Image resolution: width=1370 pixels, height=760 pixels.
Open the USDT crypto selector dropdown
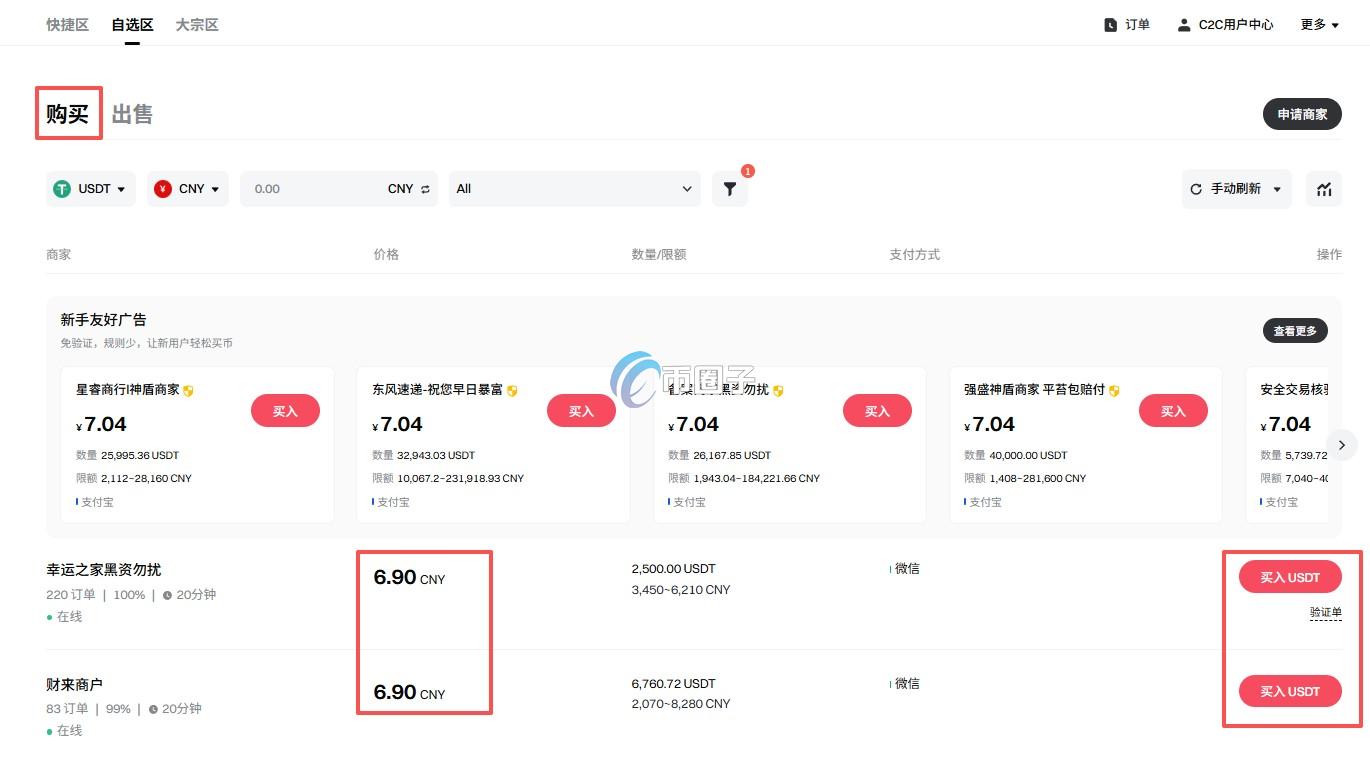click(x=90, y=188)
